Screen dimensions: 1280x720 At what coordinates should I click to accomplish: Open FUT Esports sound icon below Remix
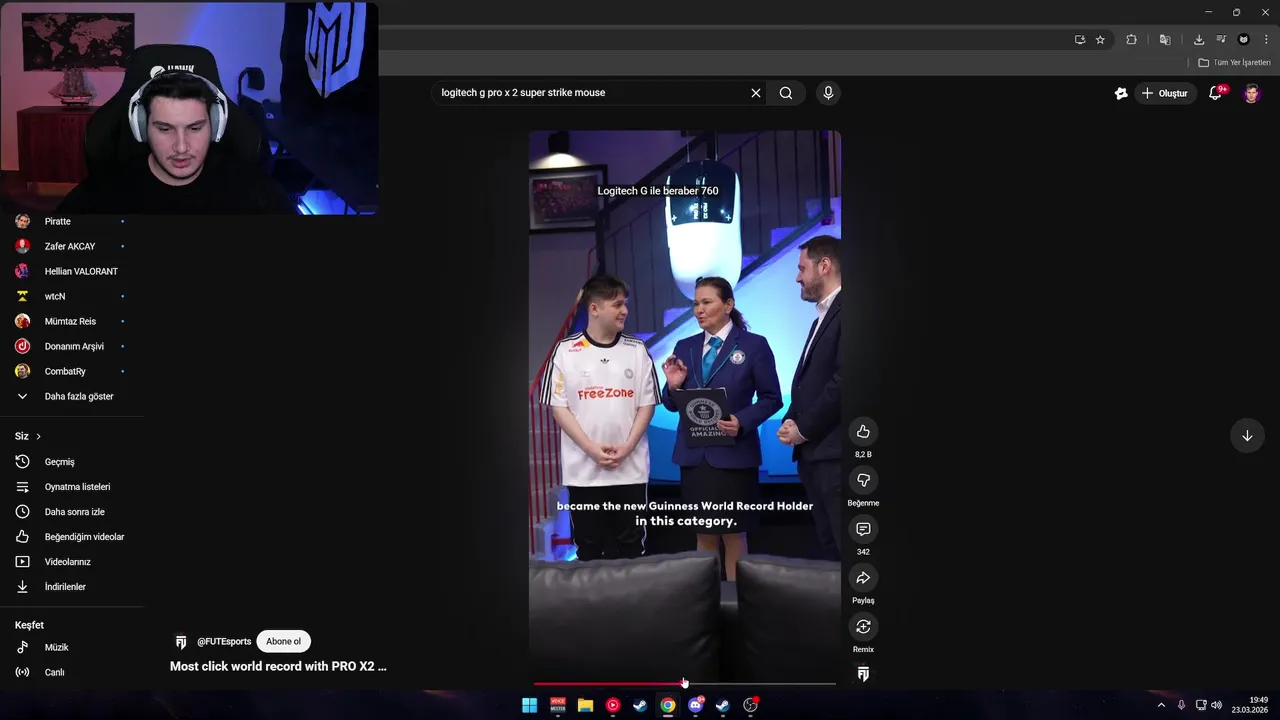[x=863, y=674]
